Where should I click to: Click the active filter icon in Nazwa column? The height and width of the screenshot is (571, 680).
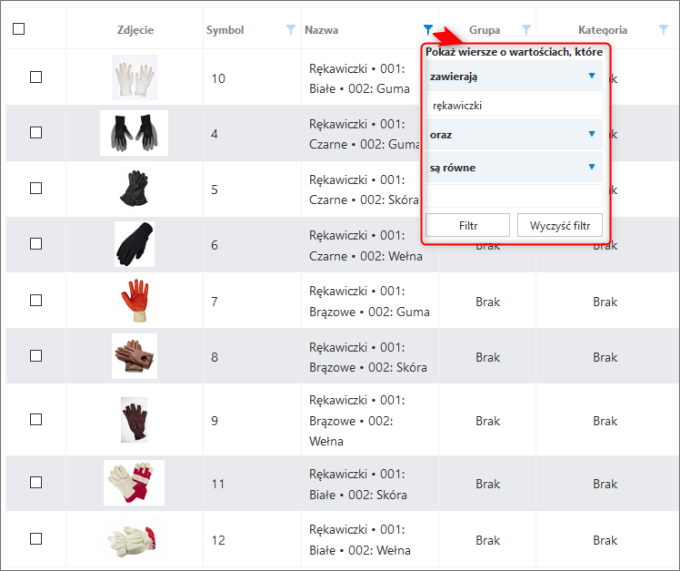(x=428, y=29)
